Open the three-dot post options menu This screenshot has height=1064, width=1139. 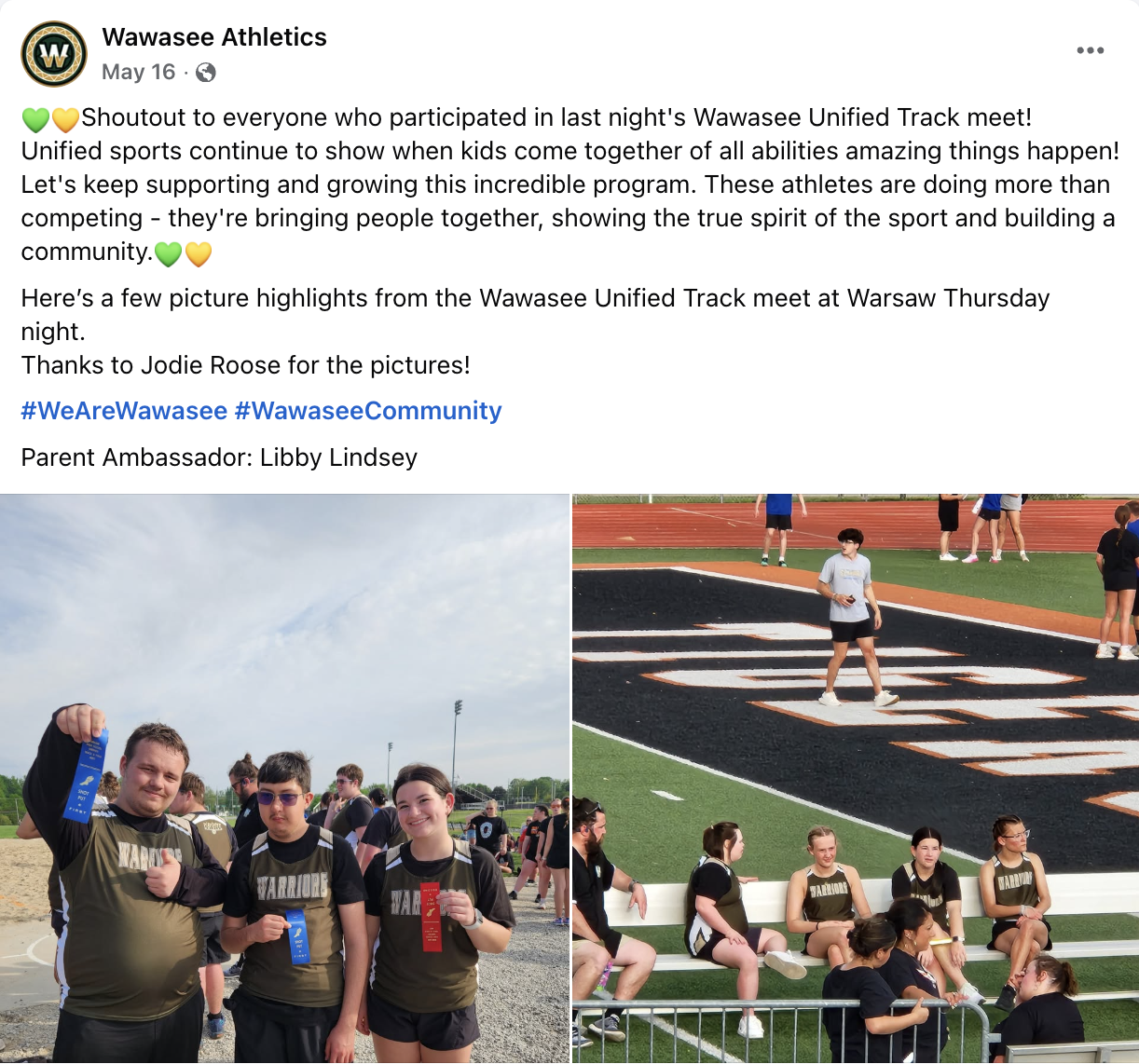pos(1090,50)
